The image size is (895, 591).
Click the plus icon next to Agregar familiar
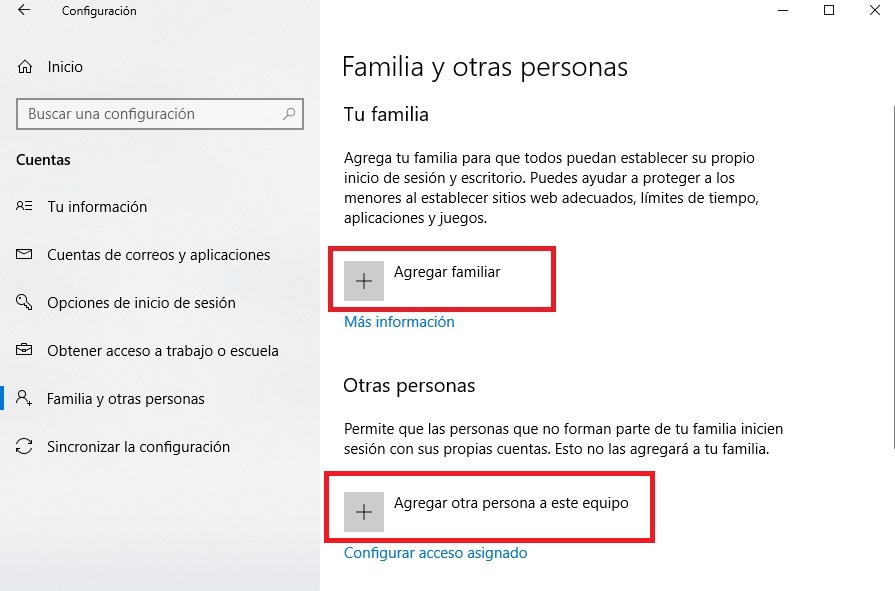(x=363, y=280)
